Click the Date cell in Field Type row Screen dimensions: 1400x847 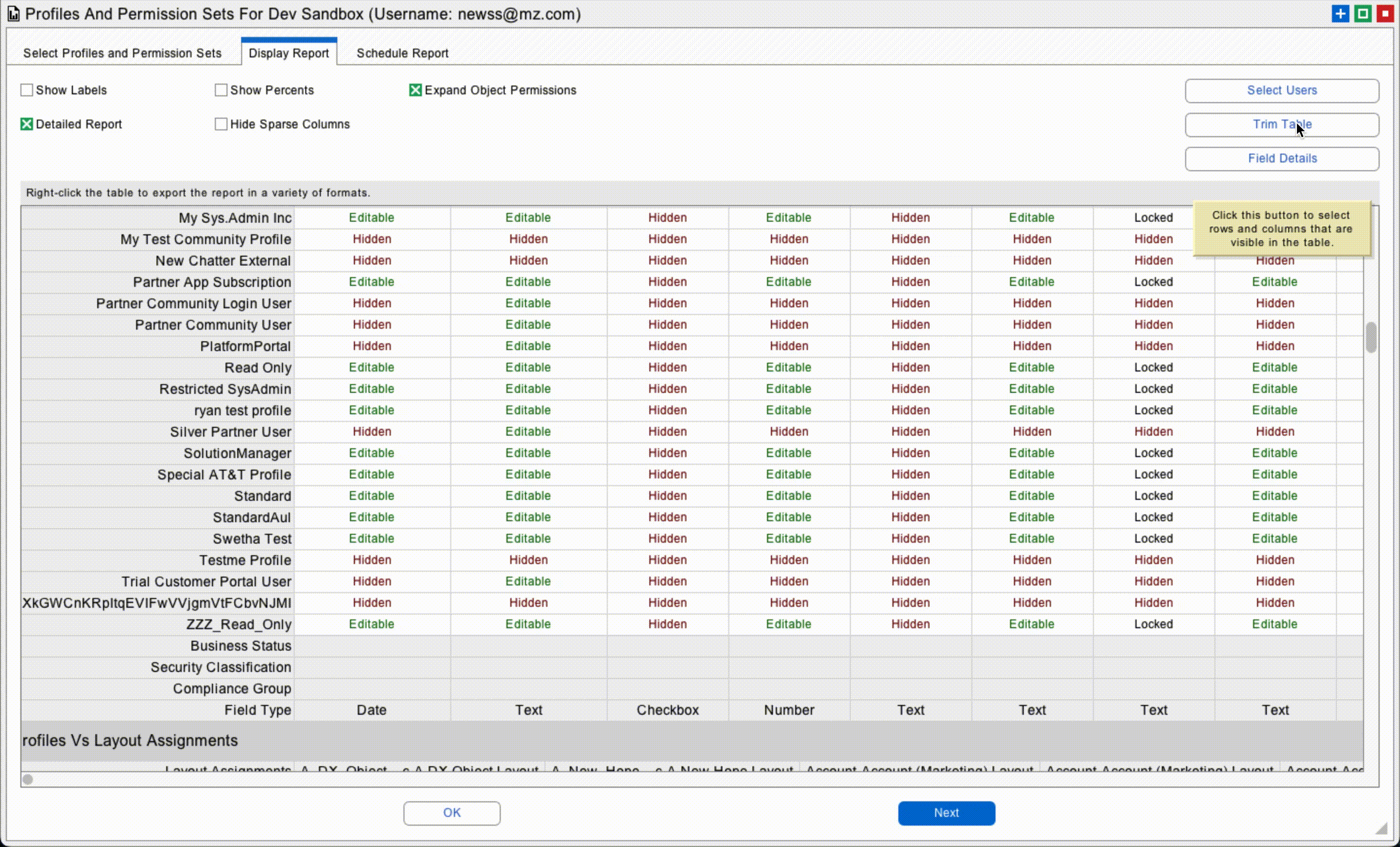371,710
